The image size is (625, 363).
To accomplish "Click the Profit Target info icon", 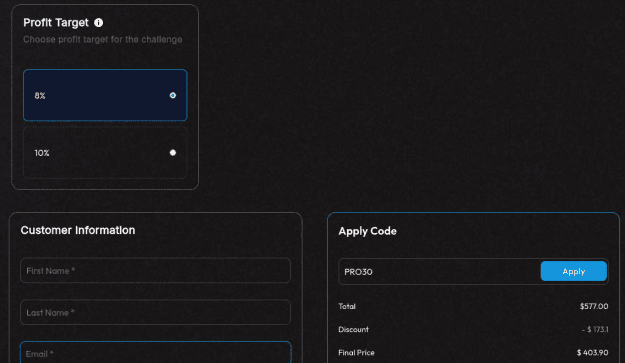I will pyautogui.click(x=98, y=23).
